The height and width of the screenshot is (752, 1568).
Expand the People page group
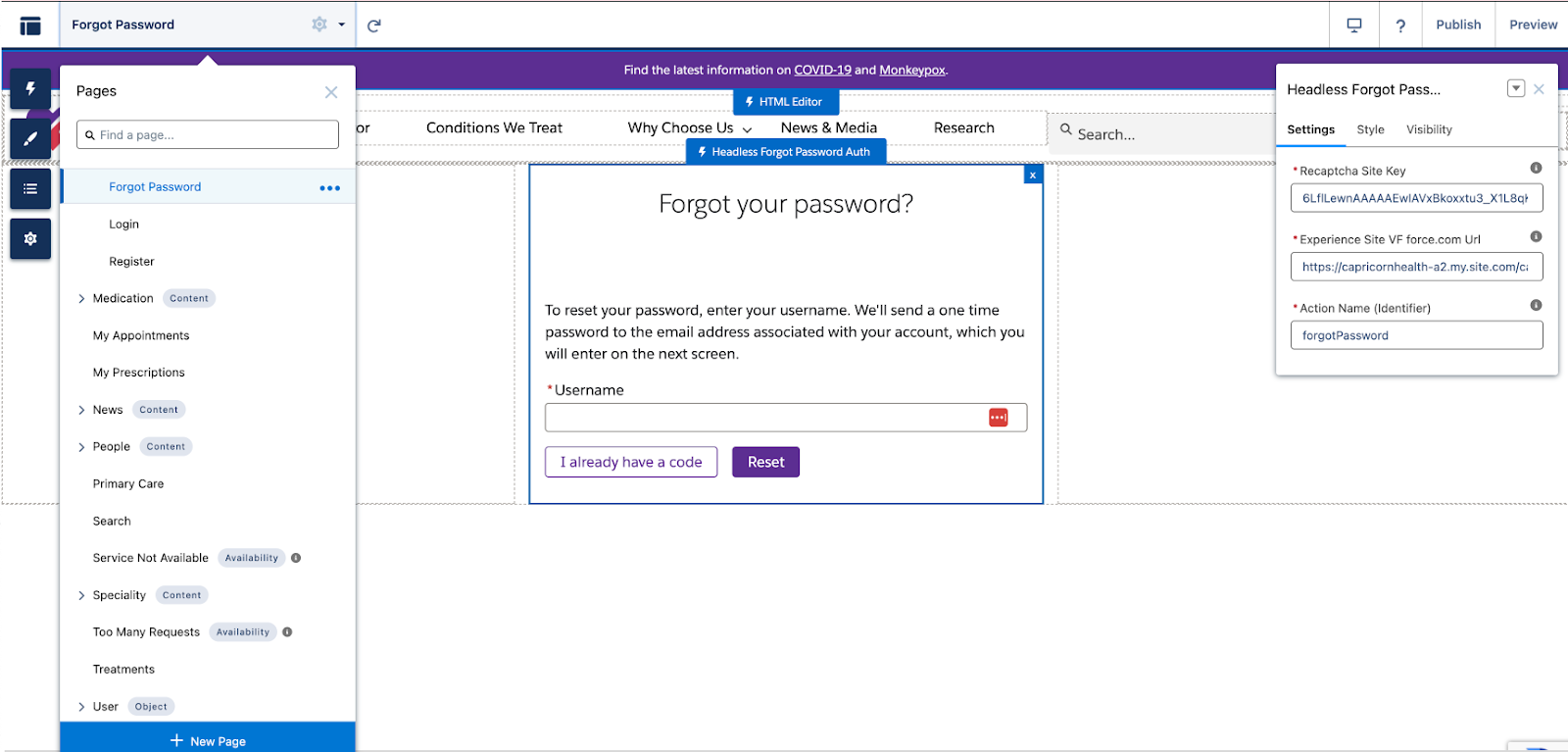(x=81, y=447)
